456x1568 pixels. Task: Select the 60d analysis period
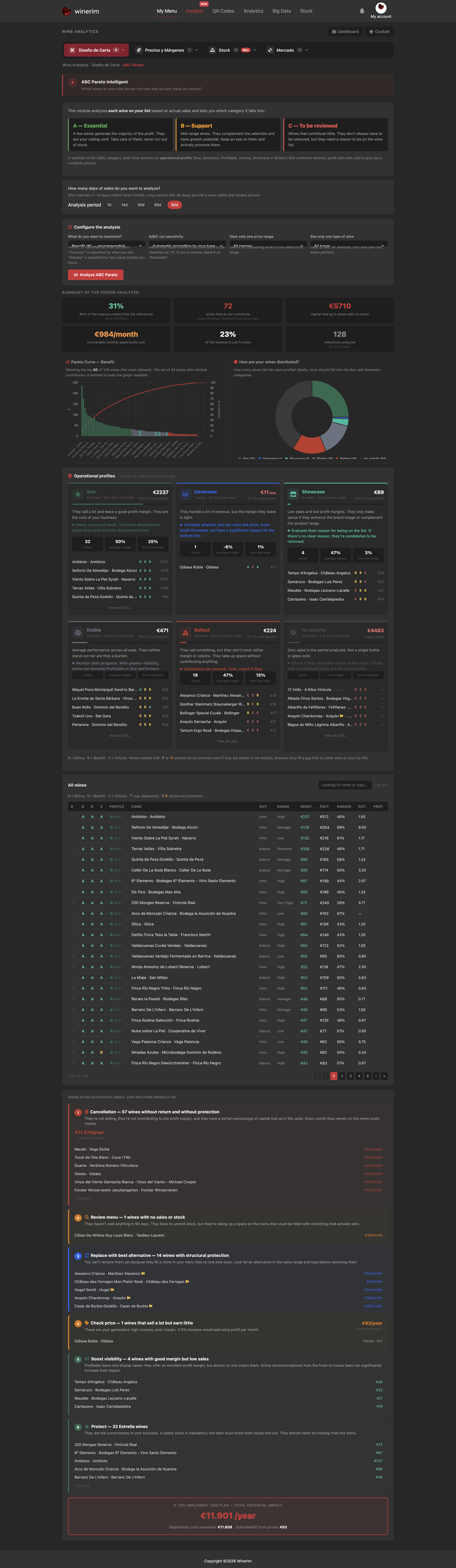157,205
